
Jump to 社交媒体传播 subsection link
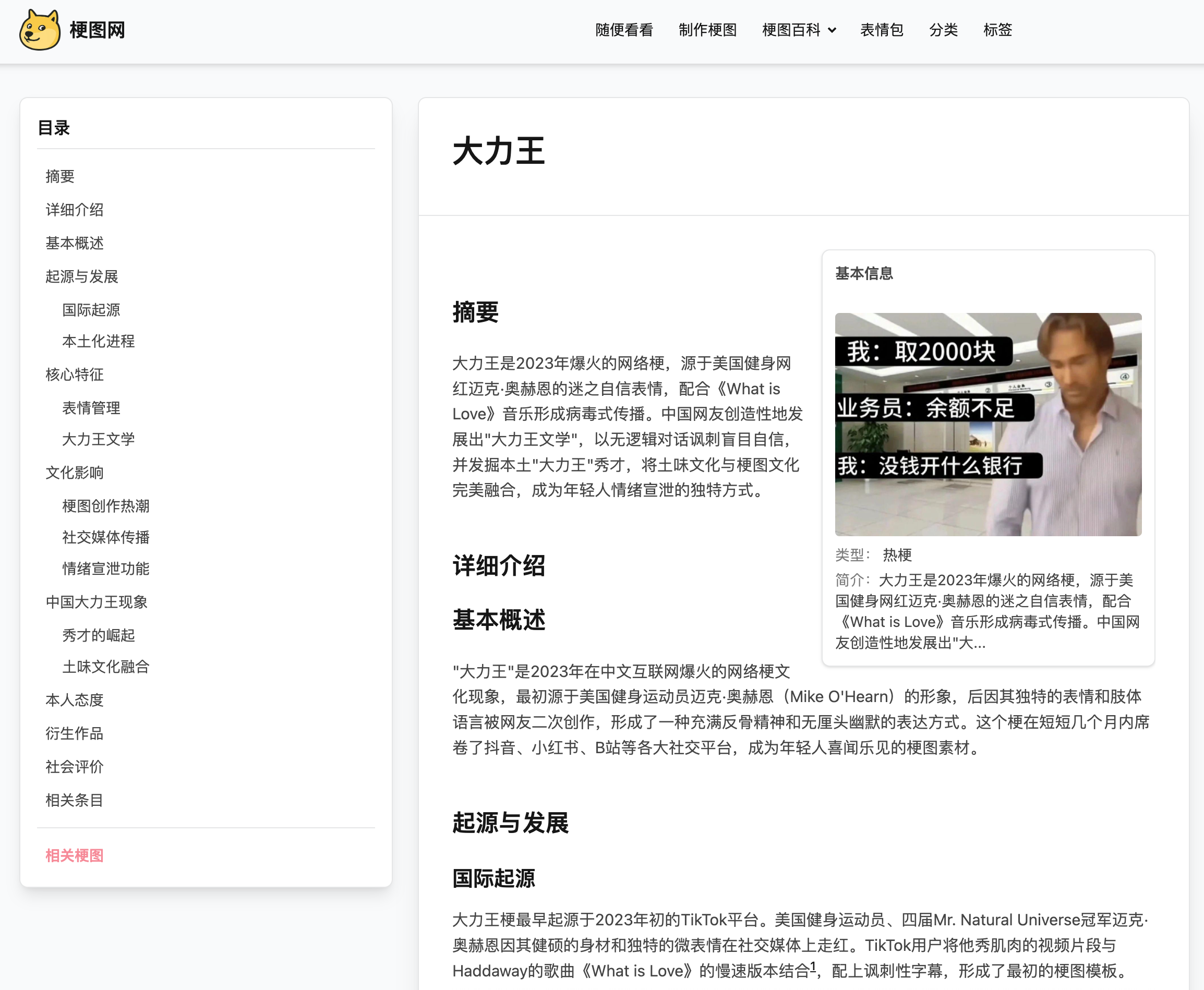(x=106, y=537)
